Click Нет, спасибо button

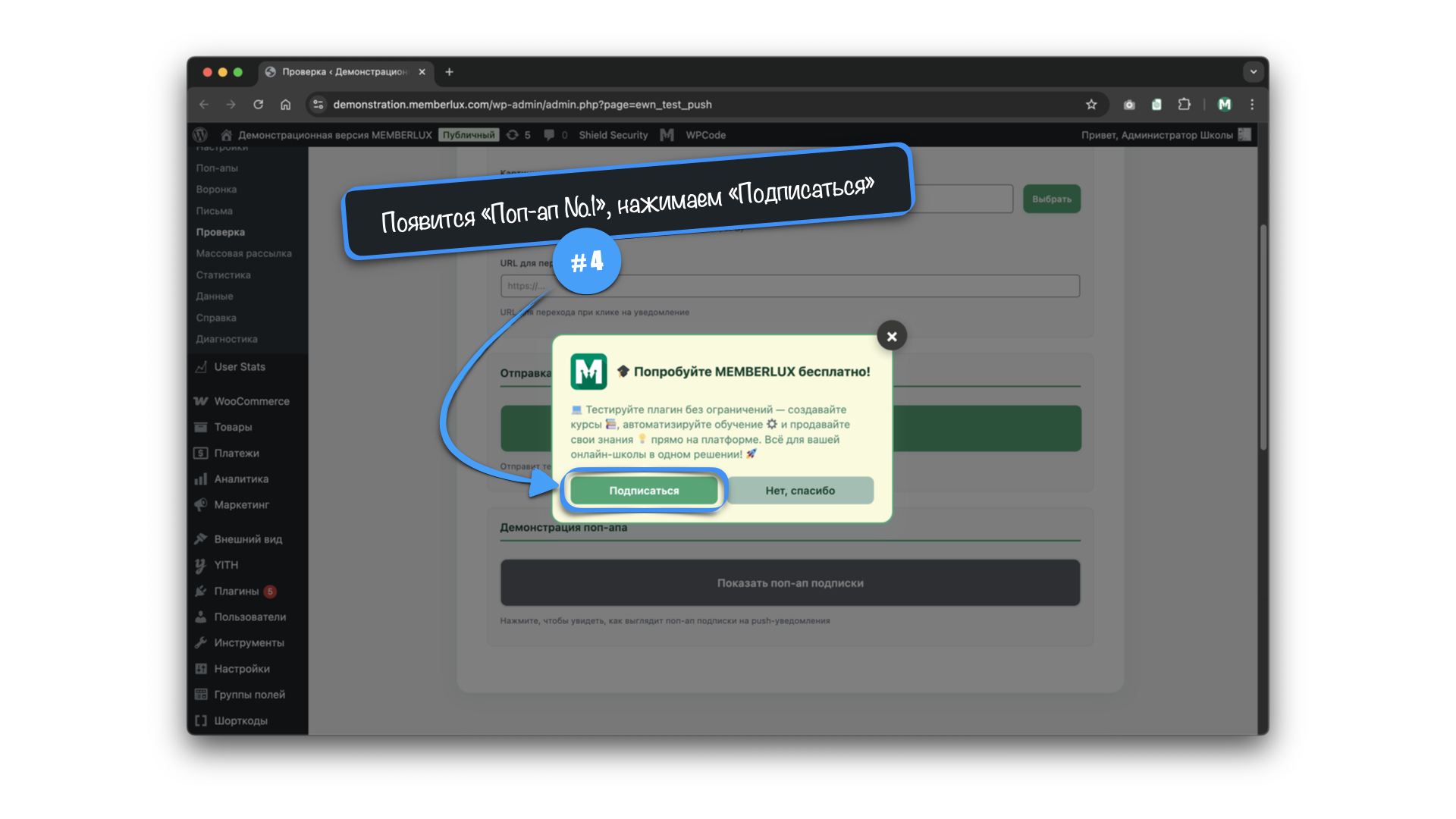point(800,491)
